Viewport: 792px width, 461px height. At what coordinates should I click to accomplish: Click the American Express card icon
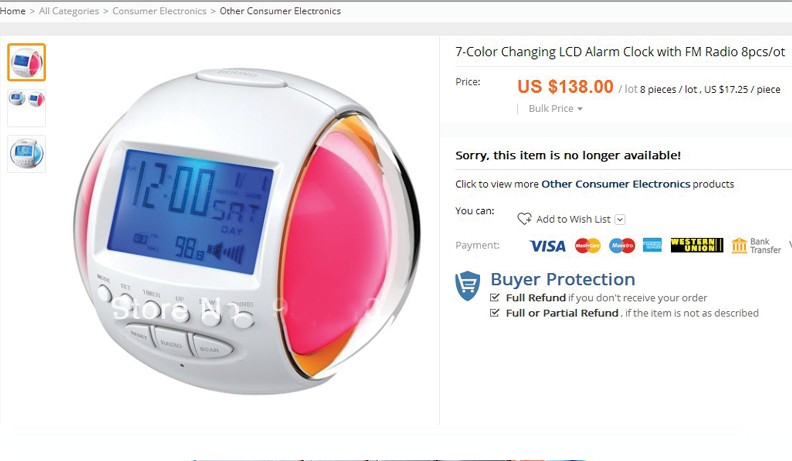(652, 245)
